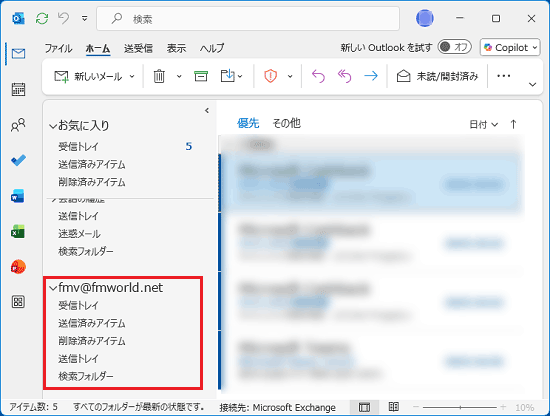The image size is (550, 416).
Task: Expand the ribbon display options chevron
Action: click(x=532, y=84)
